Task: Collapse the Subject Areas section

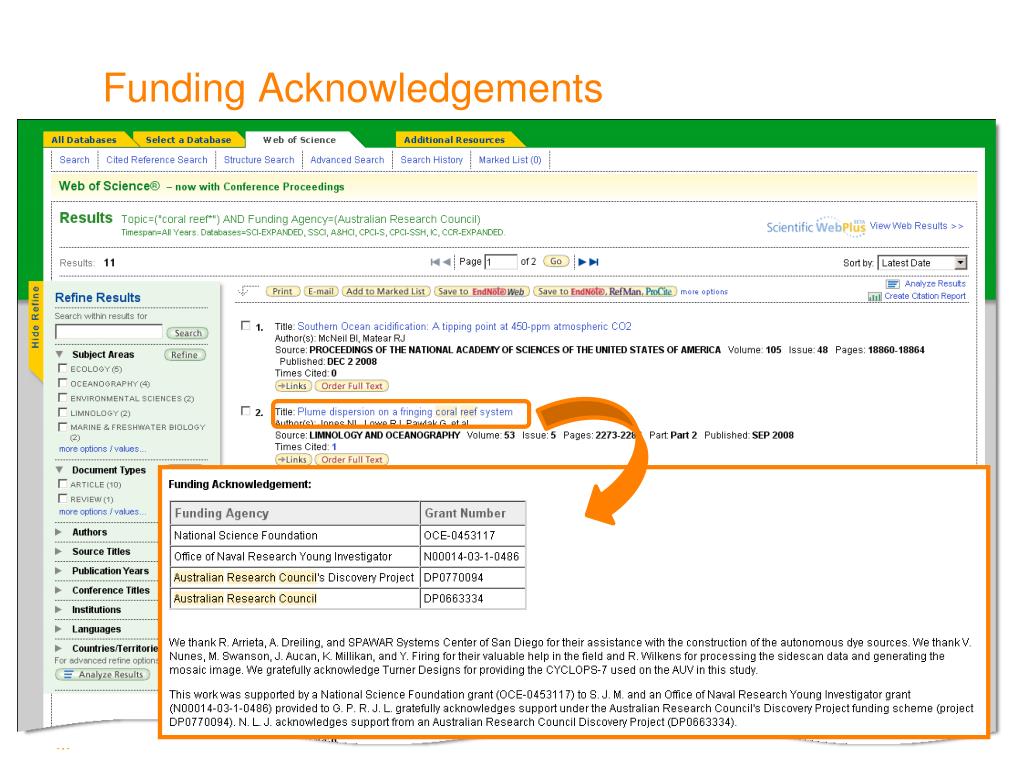Action: click(x=59, y=355)
